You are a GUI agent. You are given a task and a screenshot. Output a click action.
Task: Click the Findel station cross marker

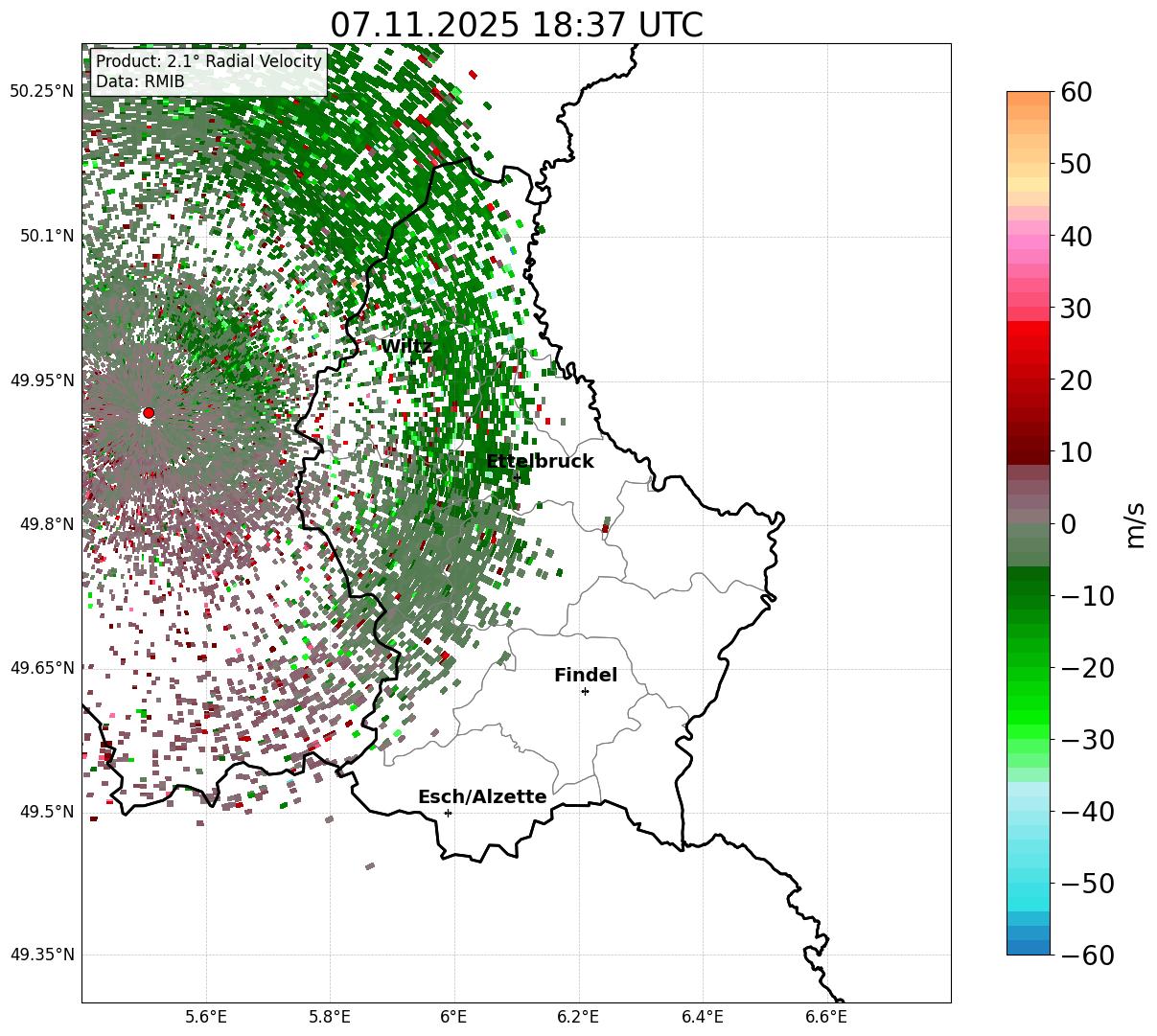pyautogui.click(x=585, y=691)
